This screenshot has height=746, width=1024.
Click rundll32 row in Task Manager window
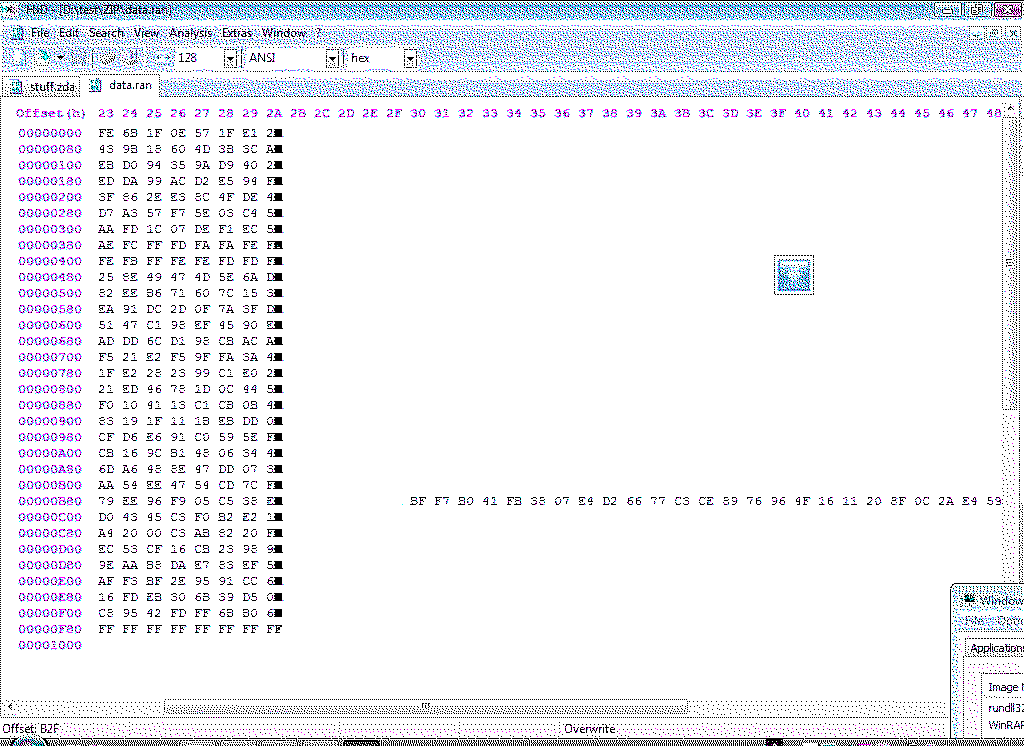pyautogui.click(x=1006, y=708)
